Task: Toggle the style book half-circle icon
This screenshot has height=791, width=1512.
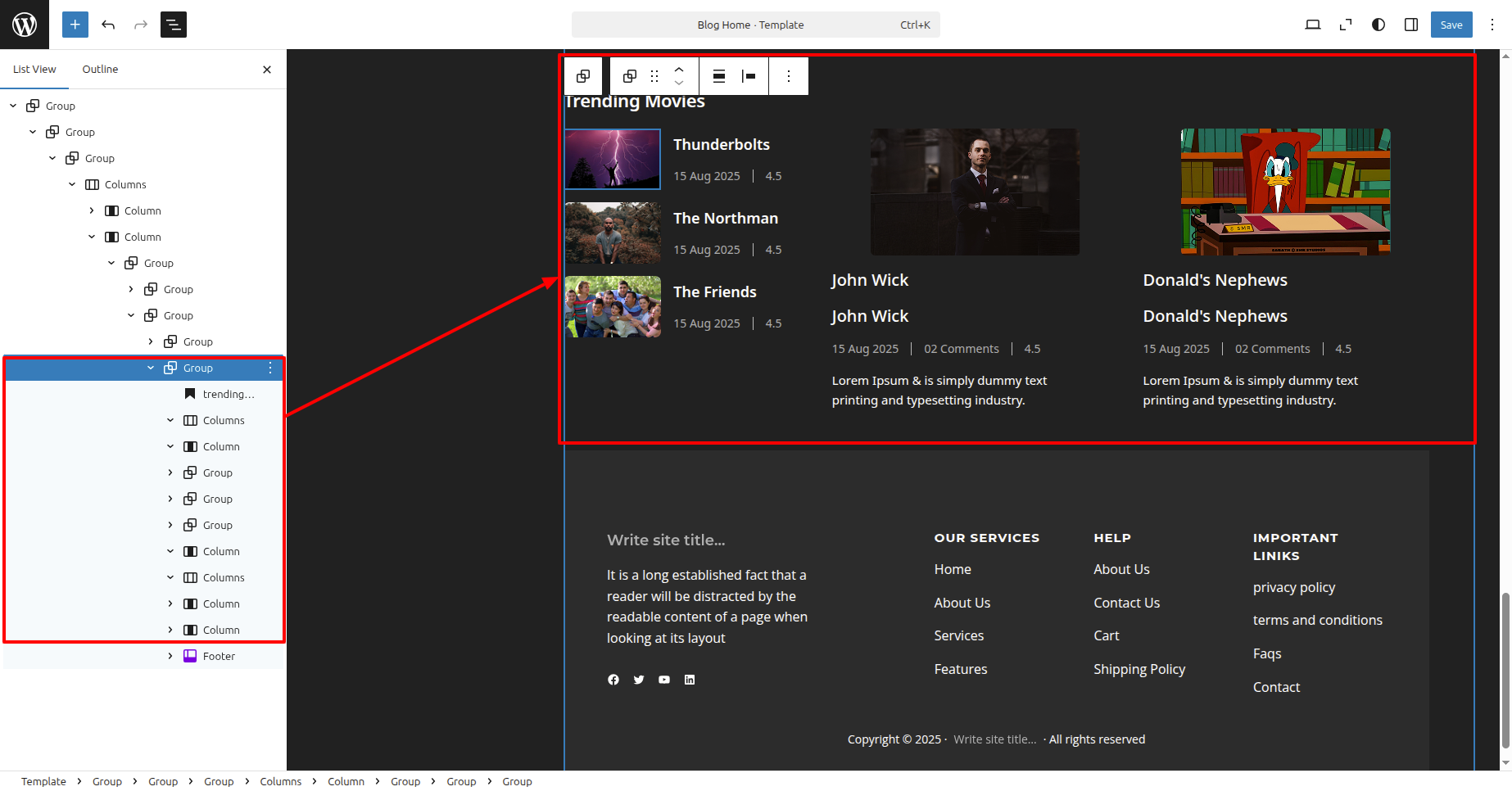Action: coord(1378,25)
